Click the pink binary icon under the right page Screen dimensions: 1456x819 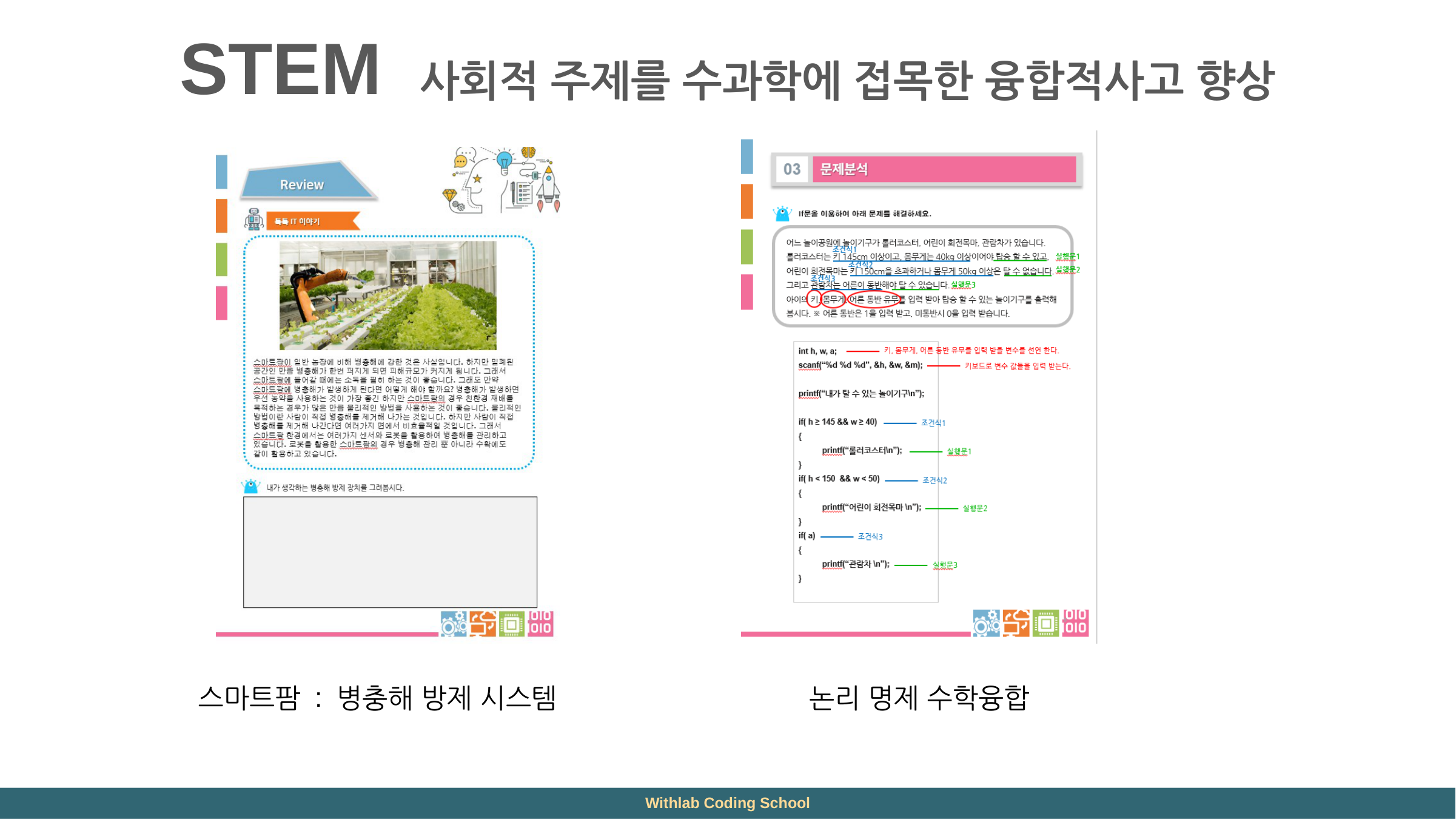tap(1075, 623)
